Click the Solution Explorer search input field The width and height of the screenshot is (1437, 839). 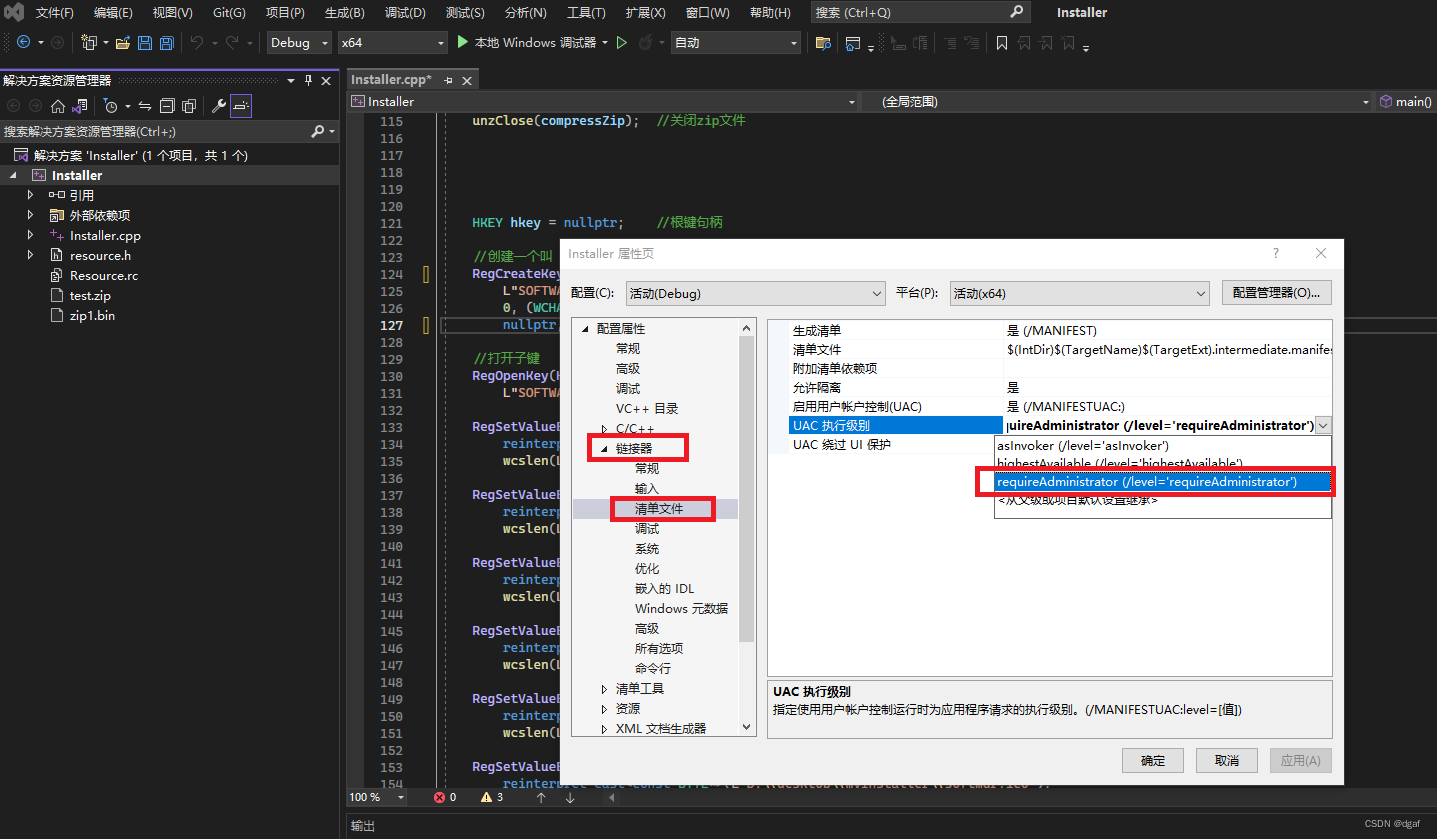(155, 131)
